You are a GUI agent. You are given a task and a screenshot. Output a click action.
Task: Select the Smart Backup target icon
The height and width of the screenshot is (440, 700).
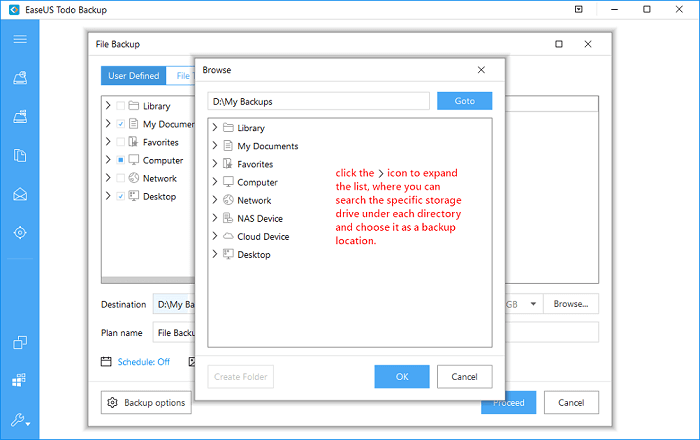20,232
